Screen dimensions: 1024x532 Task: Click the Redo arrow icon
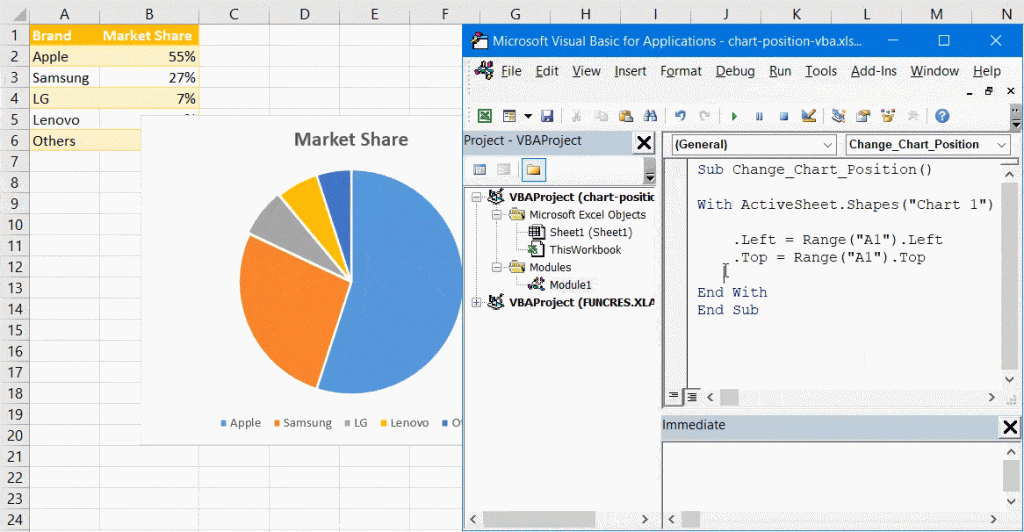pos(705,116)
